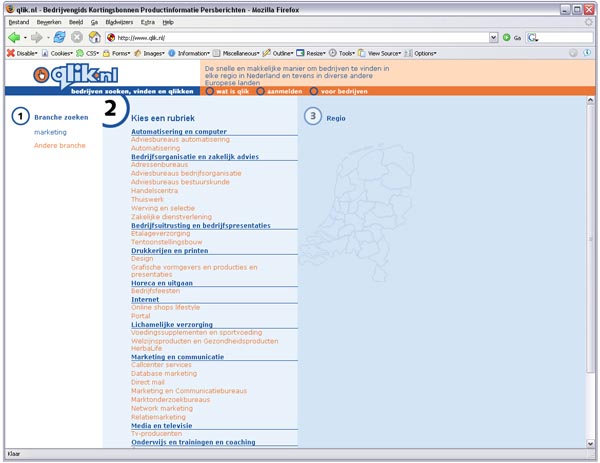The height and width of the screenshot is (463, 600).
Task: Open the Disable dropdown in developer toolbar
Action: point(23,53)
